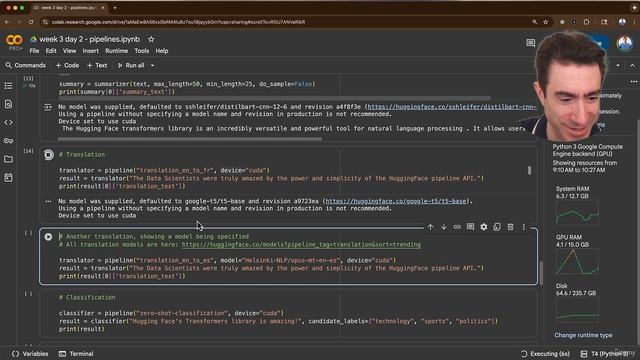
Task: Move the selected cell up
Action: [x=430, y=227]
